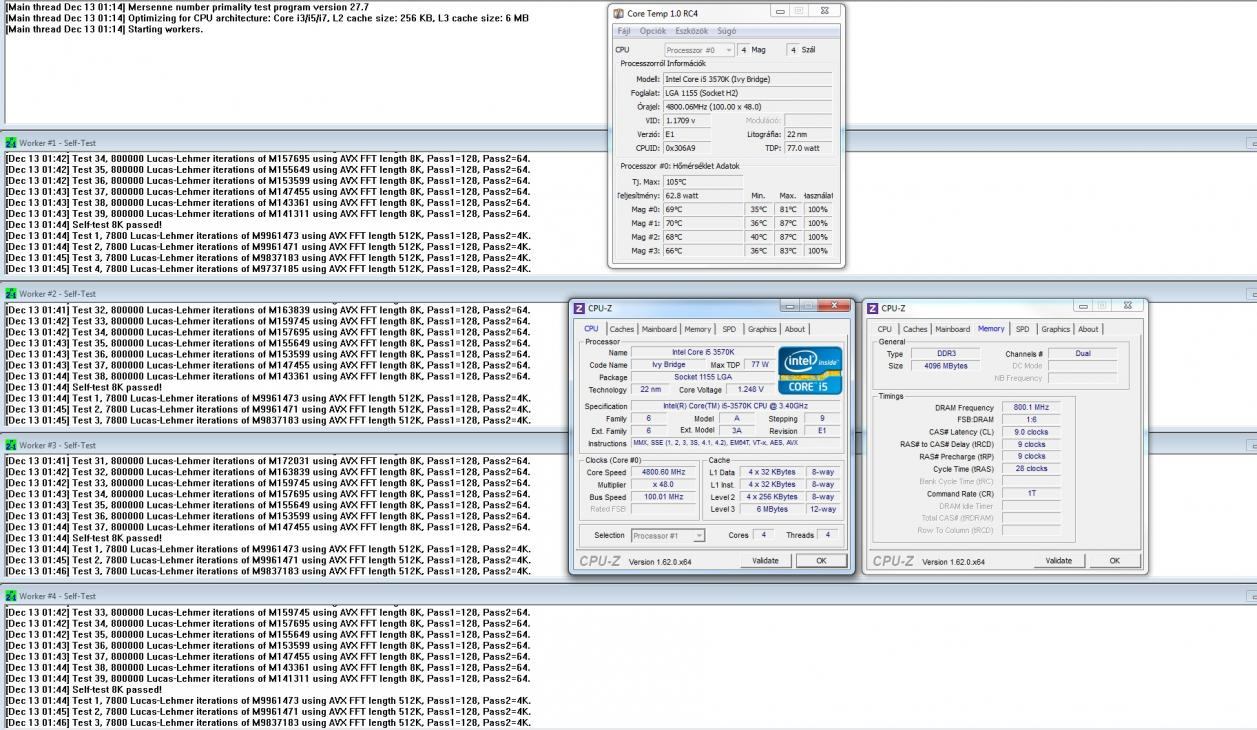Switch to About tab in right CPU-Z window
Screen dimensions: 1257x730
point(1088,329)
